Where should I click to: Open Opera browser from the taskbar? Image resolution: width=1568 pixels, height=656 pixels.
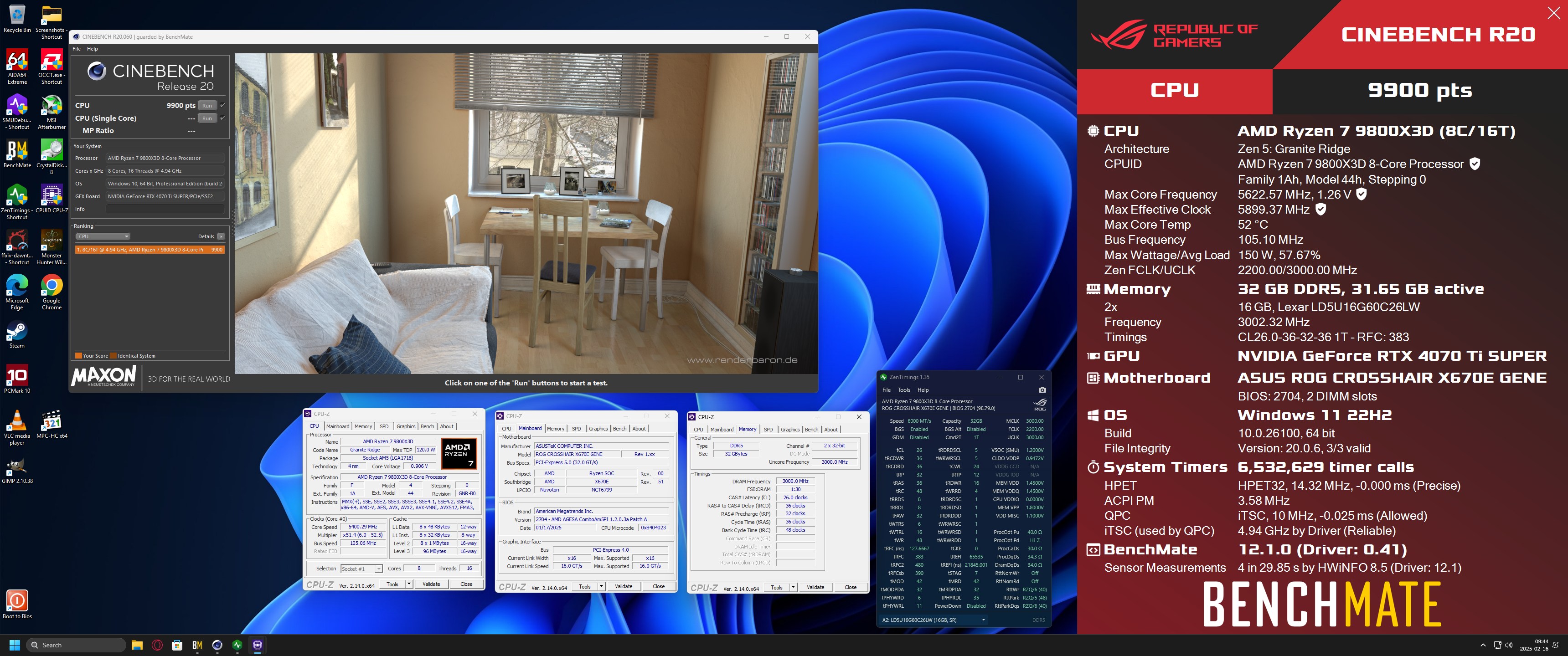coord(157,645)
